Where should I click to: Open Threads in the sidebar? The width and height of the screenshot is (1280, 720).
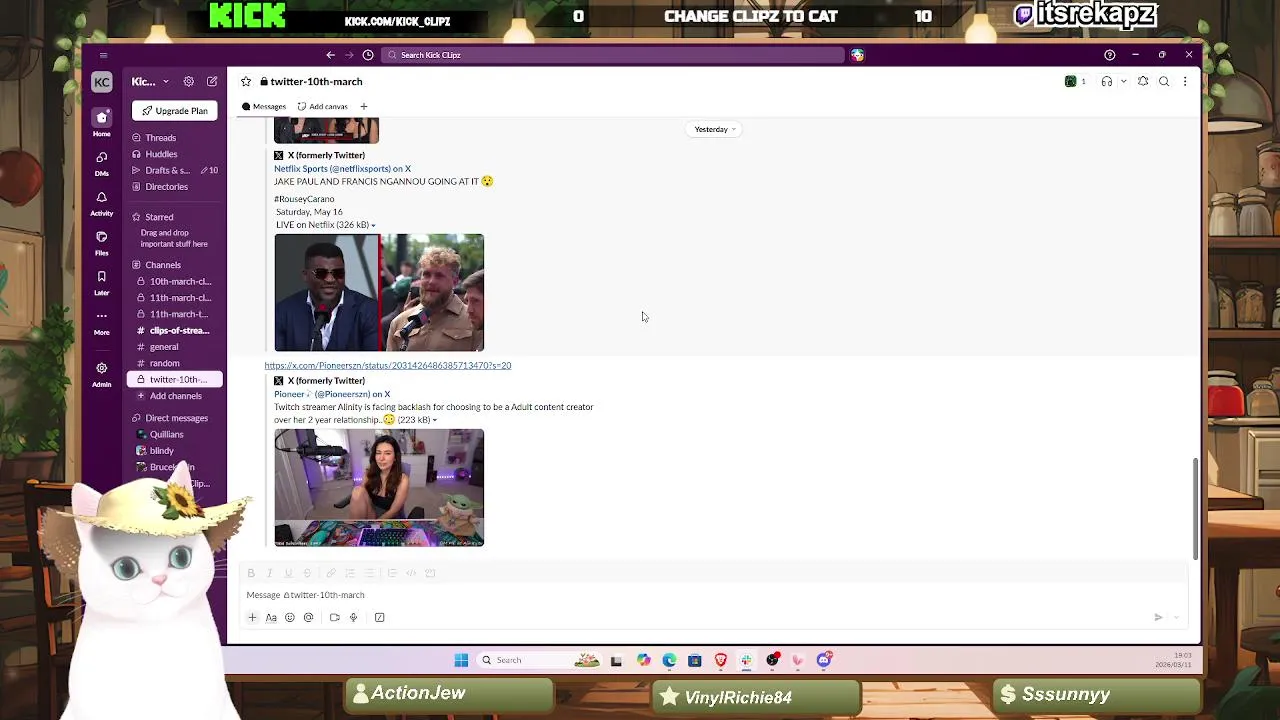click(160, 138)
